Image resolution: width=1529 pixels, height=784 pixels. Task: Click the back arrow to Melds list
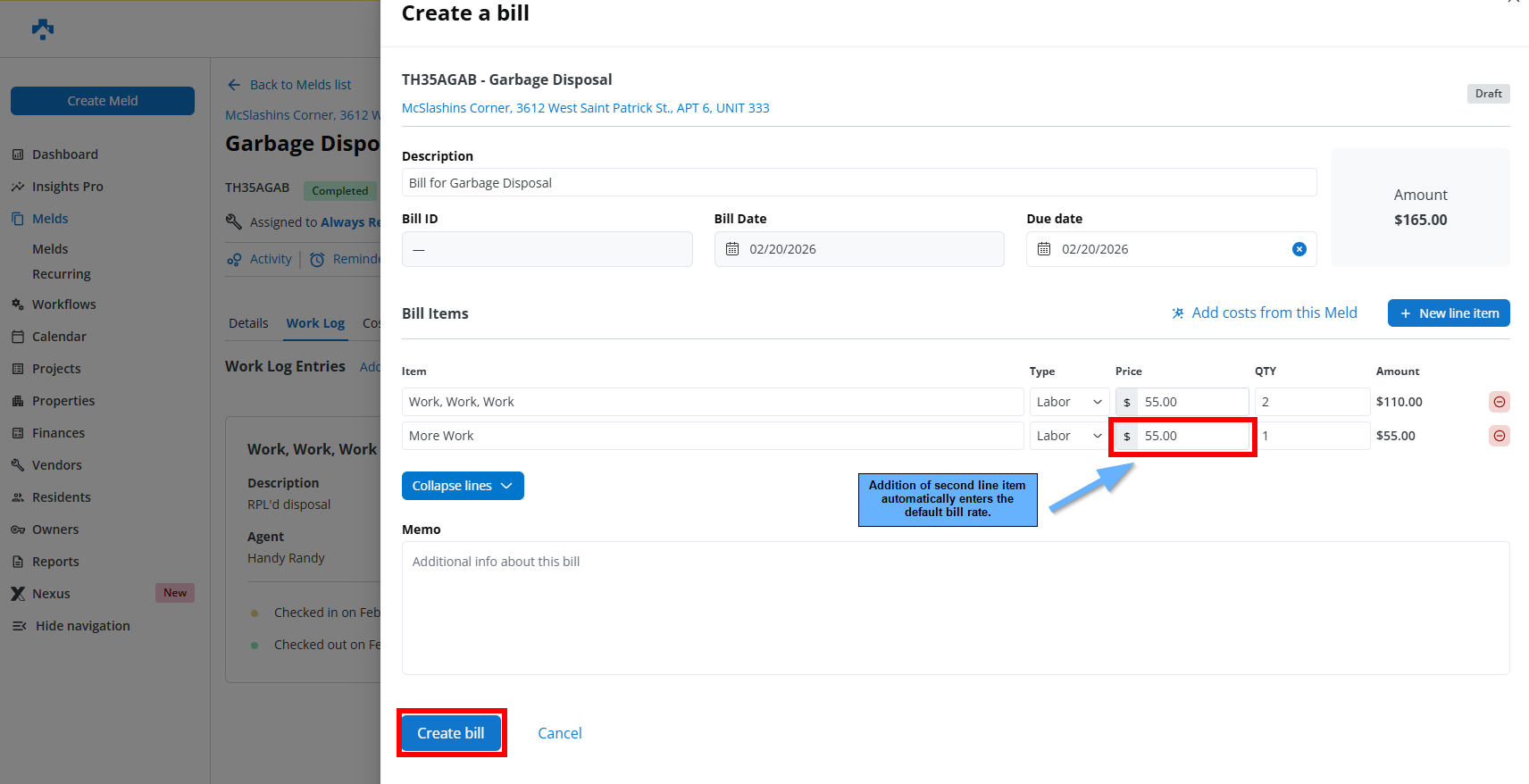point(234,85)
